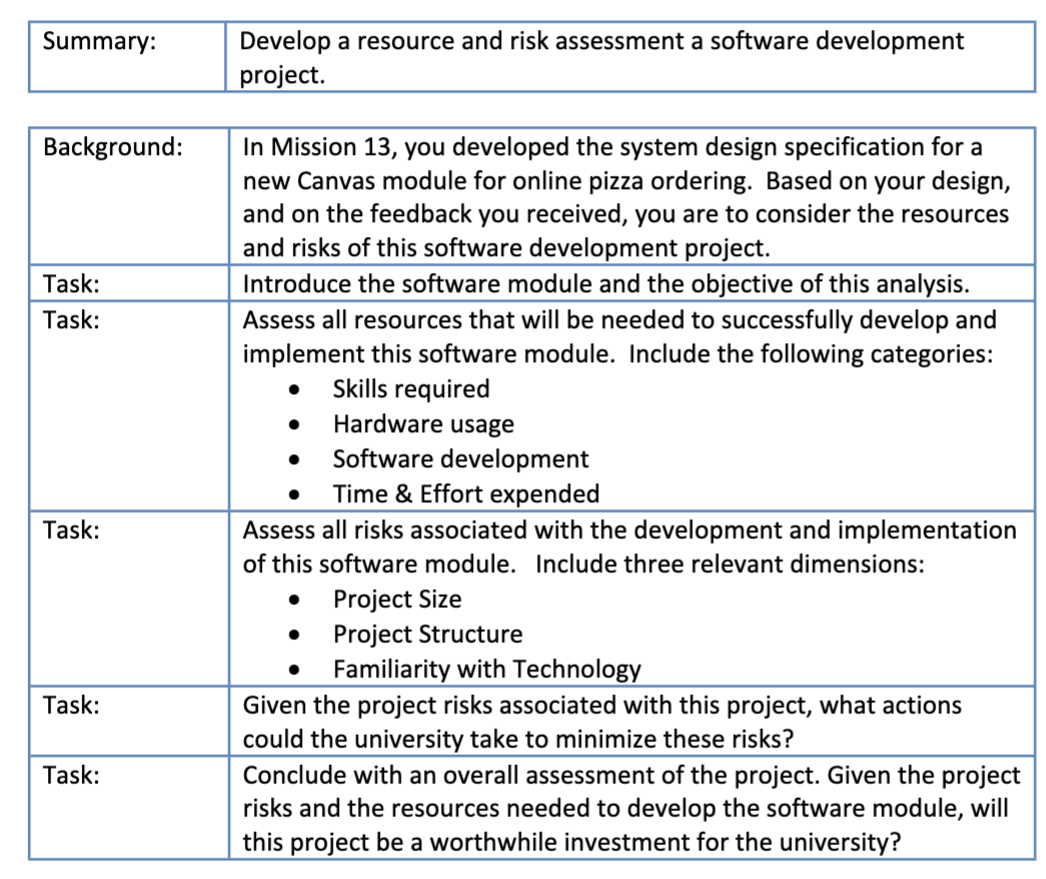Click the "Hardware usage" bullet item
The image size is (1046, 879).
coord(424,424)
